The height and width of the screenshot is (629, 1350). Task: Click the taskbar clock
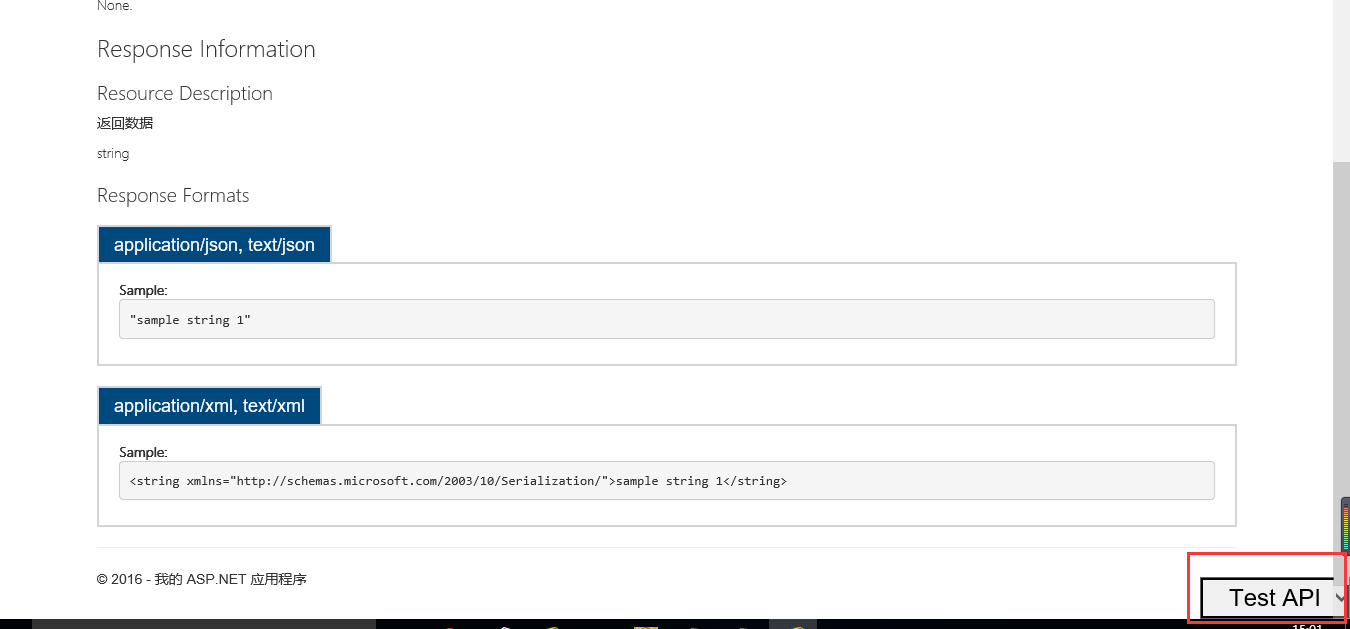point(1307,626)
